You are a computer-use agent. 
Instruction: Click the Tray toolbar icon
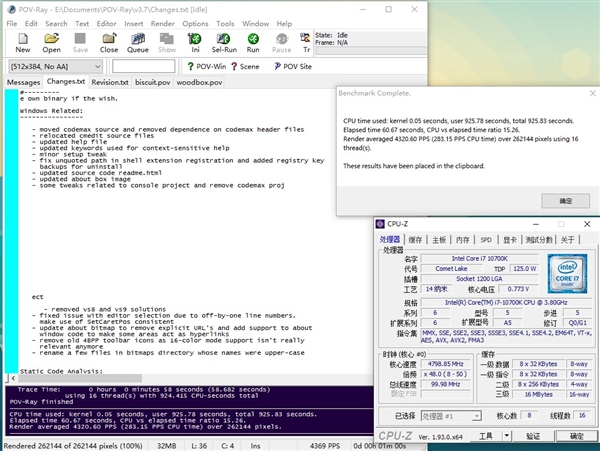coord(306,43)
